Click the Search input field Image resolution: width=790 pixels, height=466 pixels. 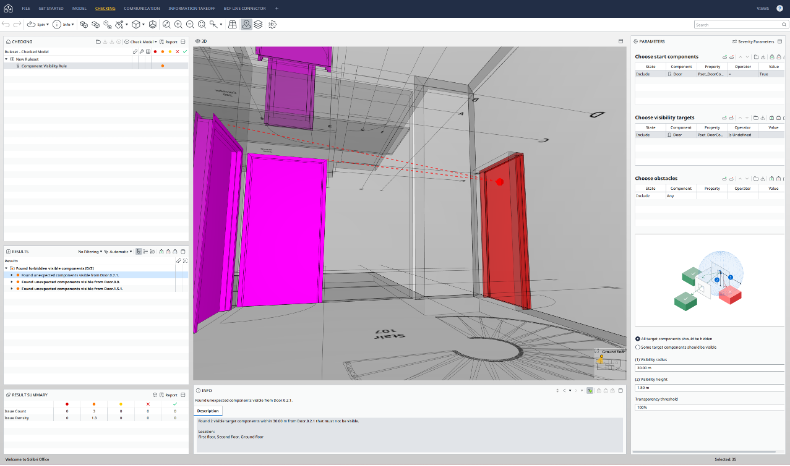point(740,24)
